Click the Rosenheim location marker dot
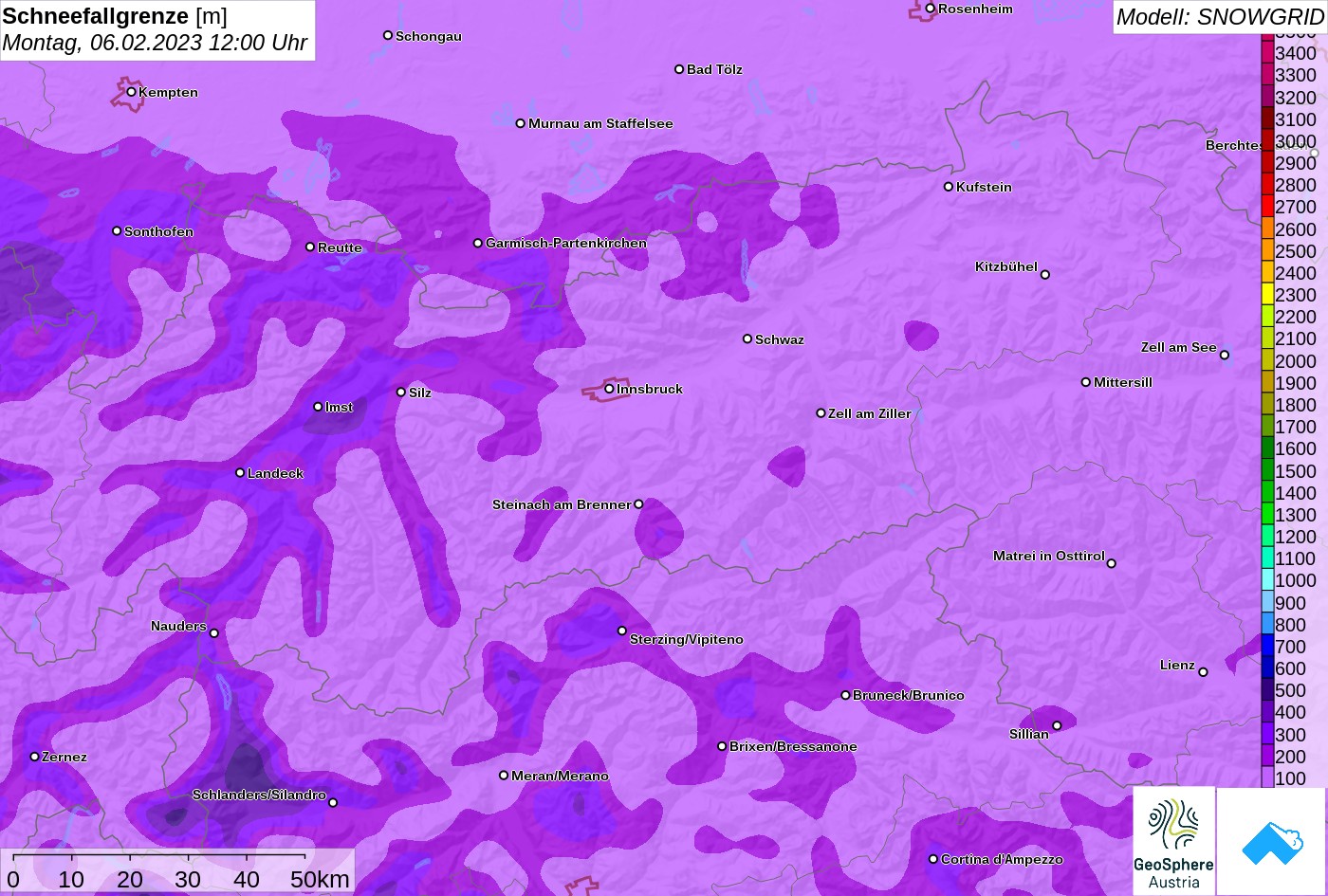This screenshot has height=896, width=1328. (x=931, y=9)
